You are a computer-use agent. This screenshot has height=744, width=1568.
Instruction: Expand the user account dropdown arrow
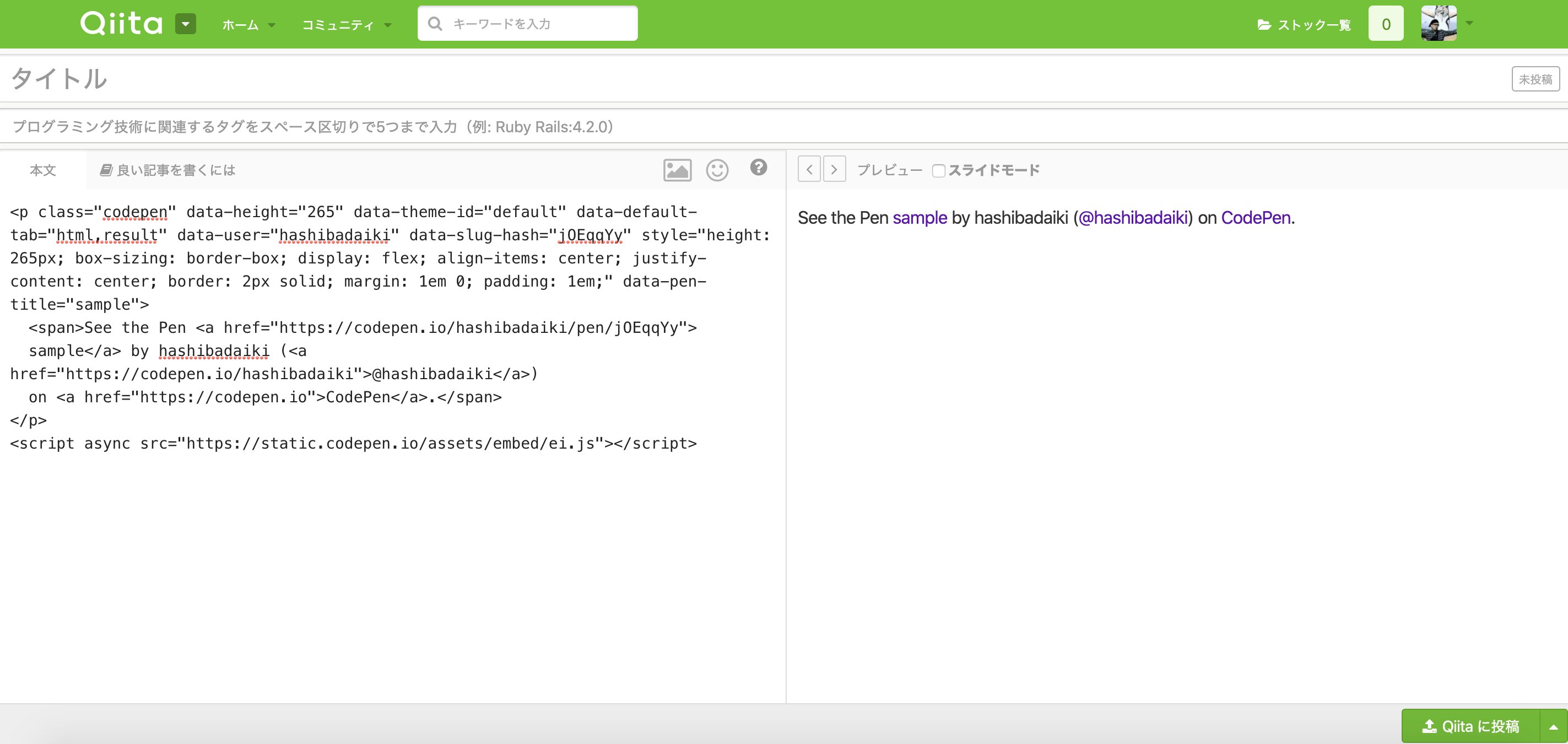click(x=1469, y=23)
